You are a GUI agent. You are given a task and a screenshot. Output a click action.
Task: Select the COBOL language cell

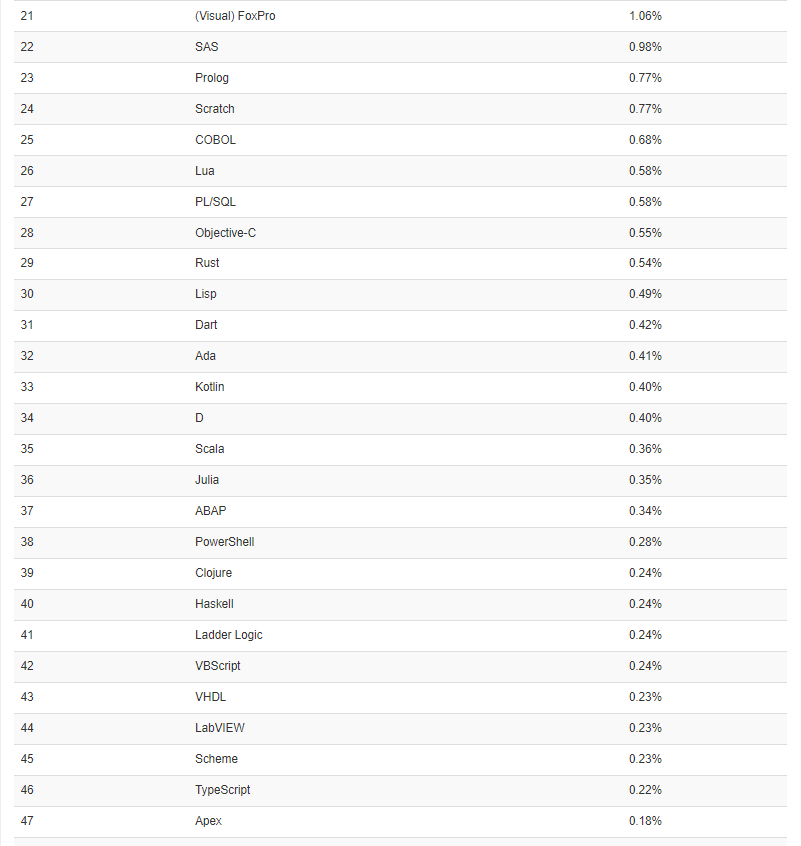click(216, 140)
